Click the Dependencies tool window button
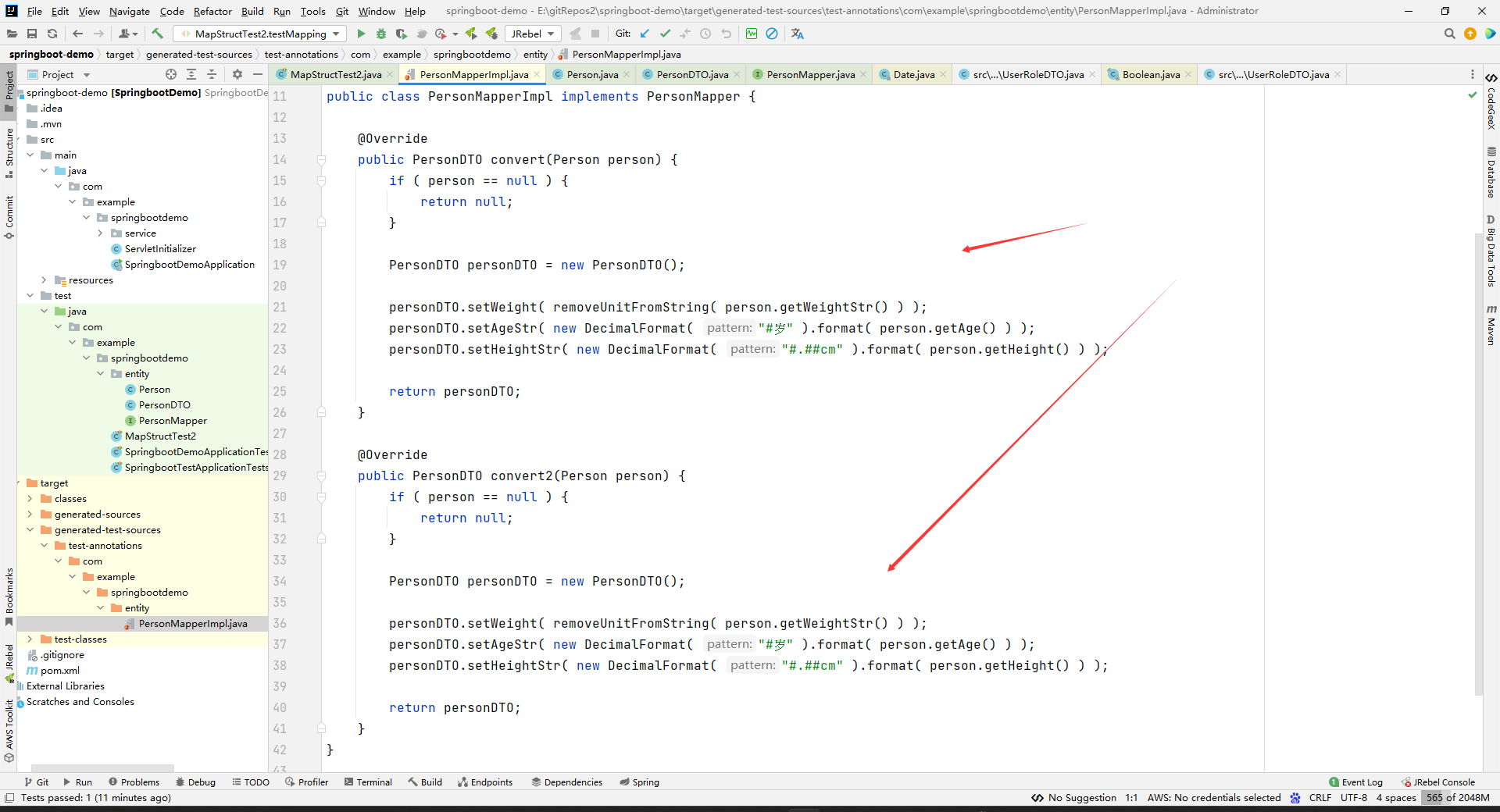 tap(567, 782)
